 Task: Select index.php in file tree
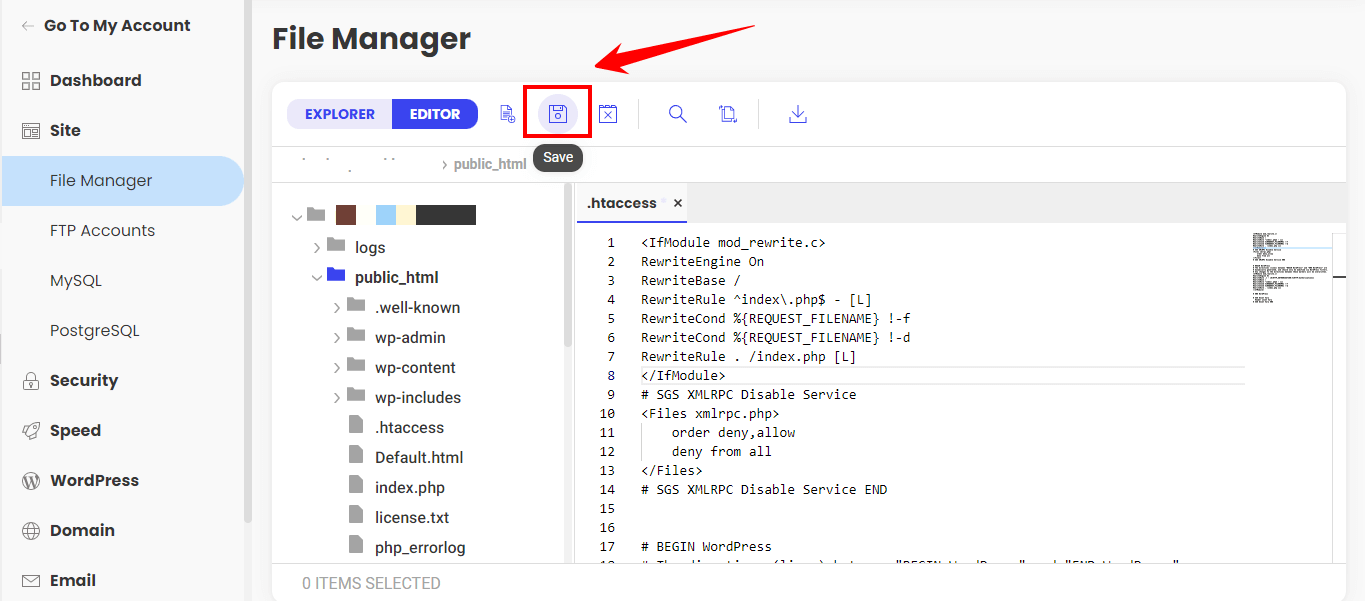point(409,487)
